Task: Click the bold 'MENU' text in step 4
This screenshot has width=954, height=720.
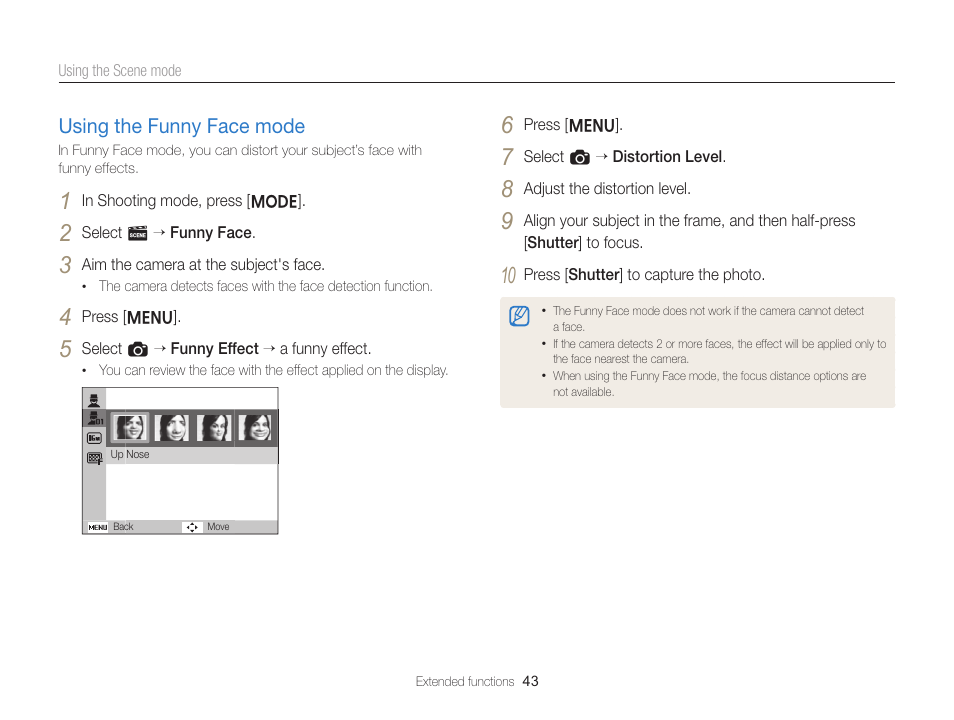Action: click(150, 318)
